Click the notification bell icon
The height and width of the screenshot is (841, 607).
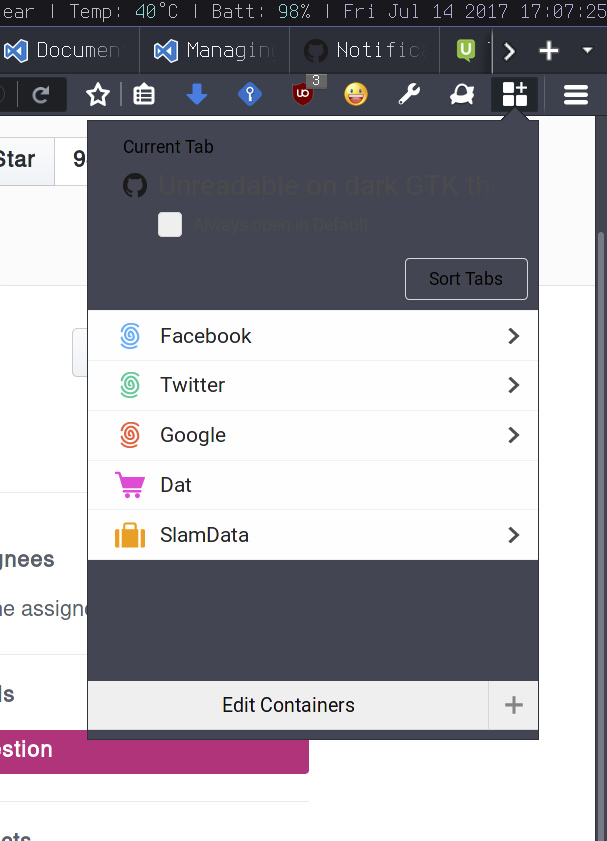(461, 94)
